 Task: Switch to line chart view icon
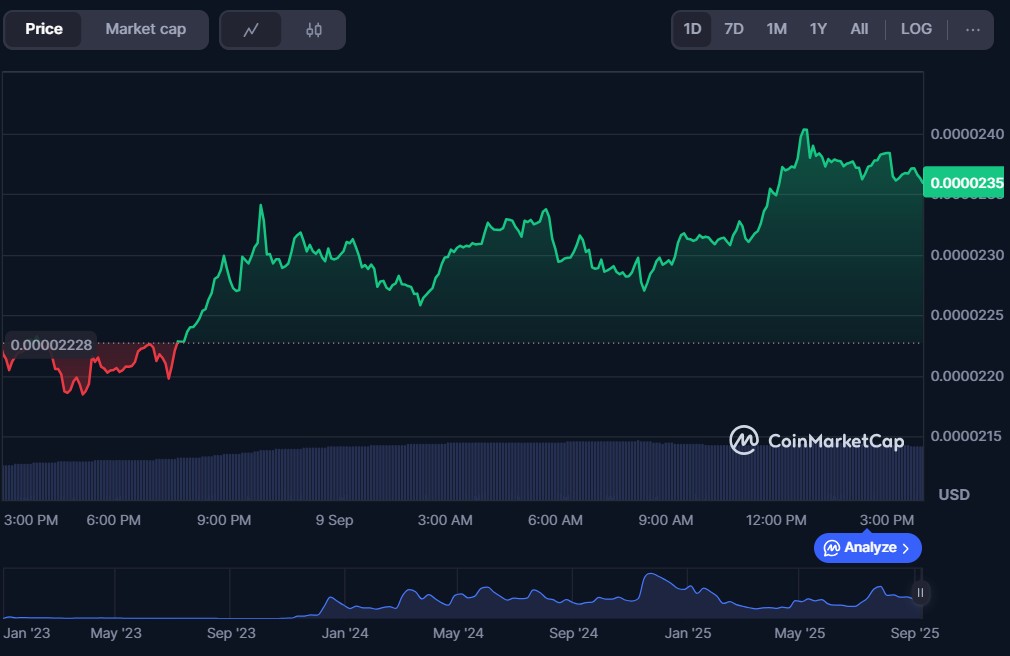[251, 30]
